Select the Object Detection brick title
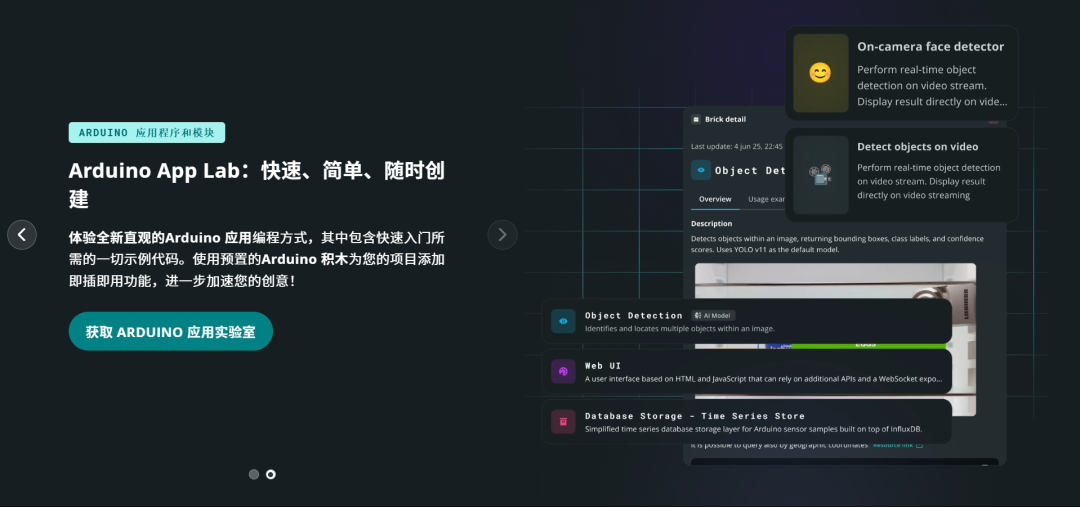 tap(634, 315)
